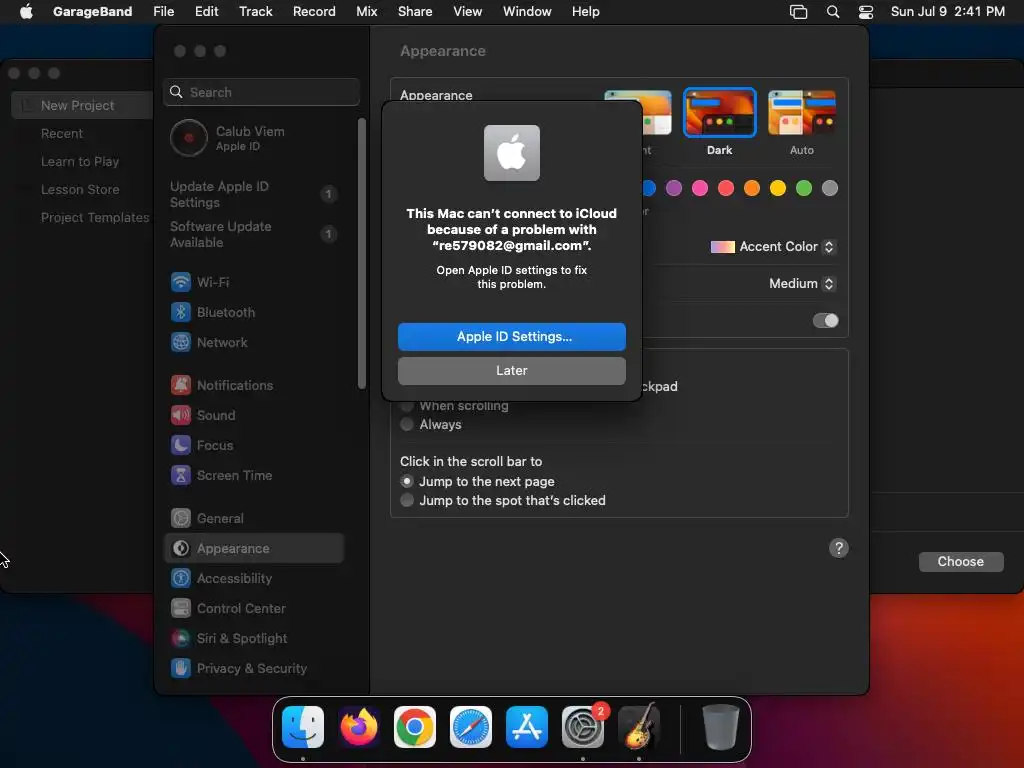The width and height of the screenshot is (1024, 768).
Task: Open the View menu
Action: tap(468, 12)
